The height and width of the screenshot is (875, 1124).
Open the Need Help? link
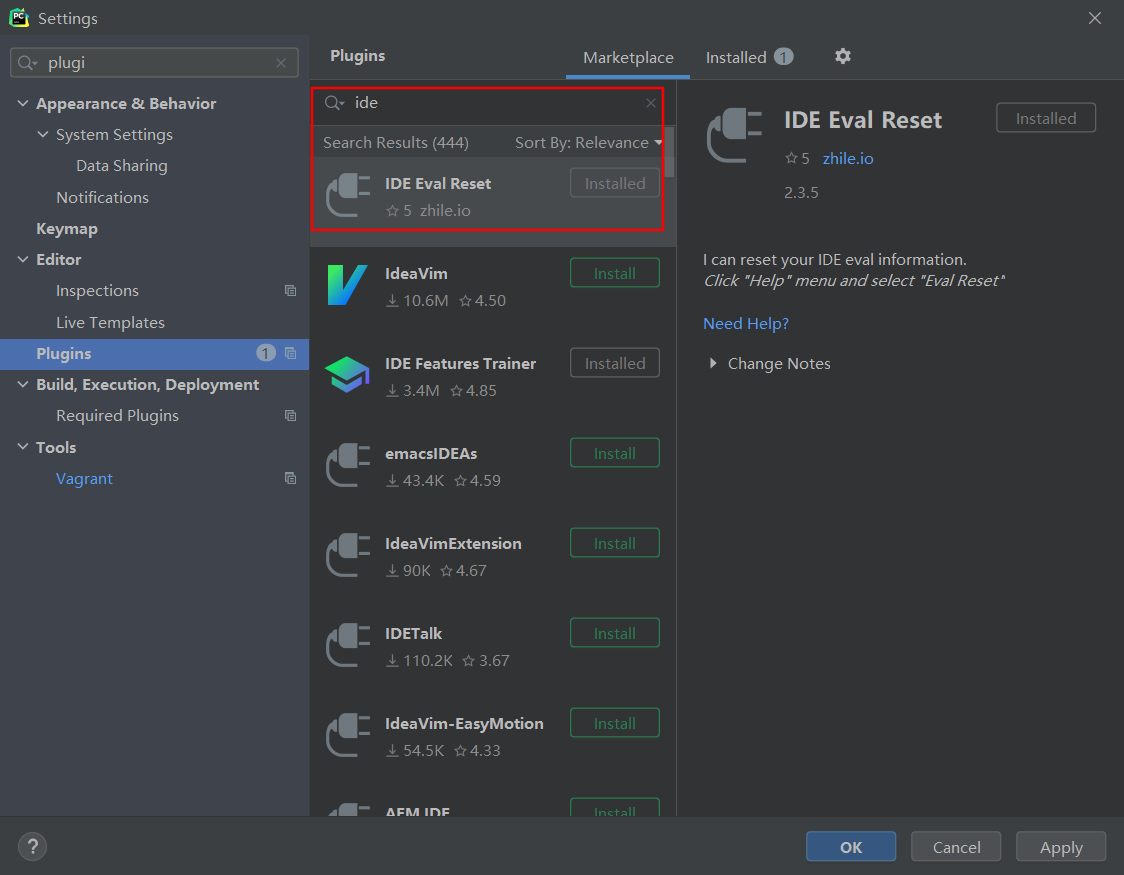click(746, 323)
